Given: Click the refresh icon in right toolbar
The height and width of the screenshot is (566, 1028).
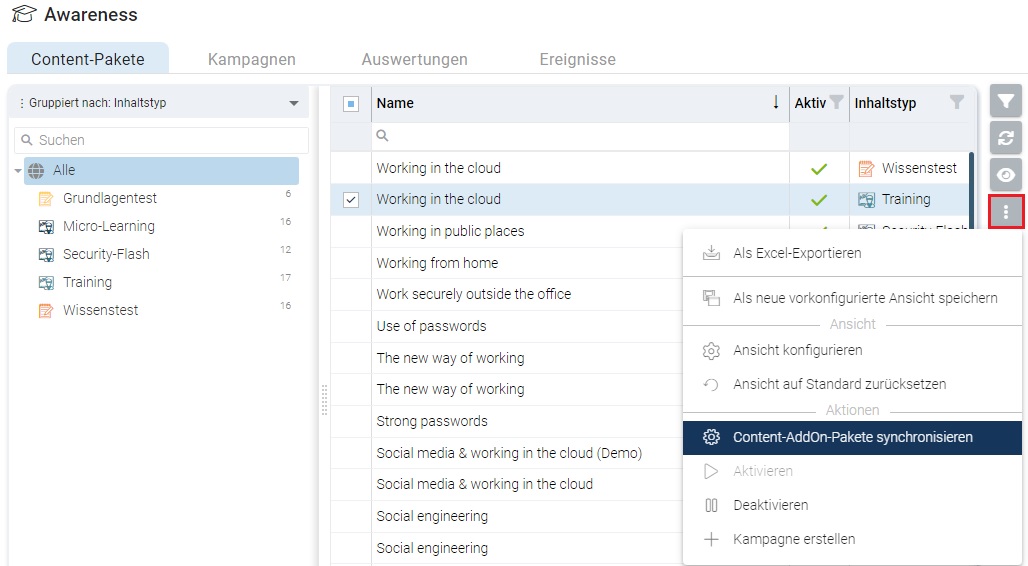Looking at the screenshot, I should 1006,138.
